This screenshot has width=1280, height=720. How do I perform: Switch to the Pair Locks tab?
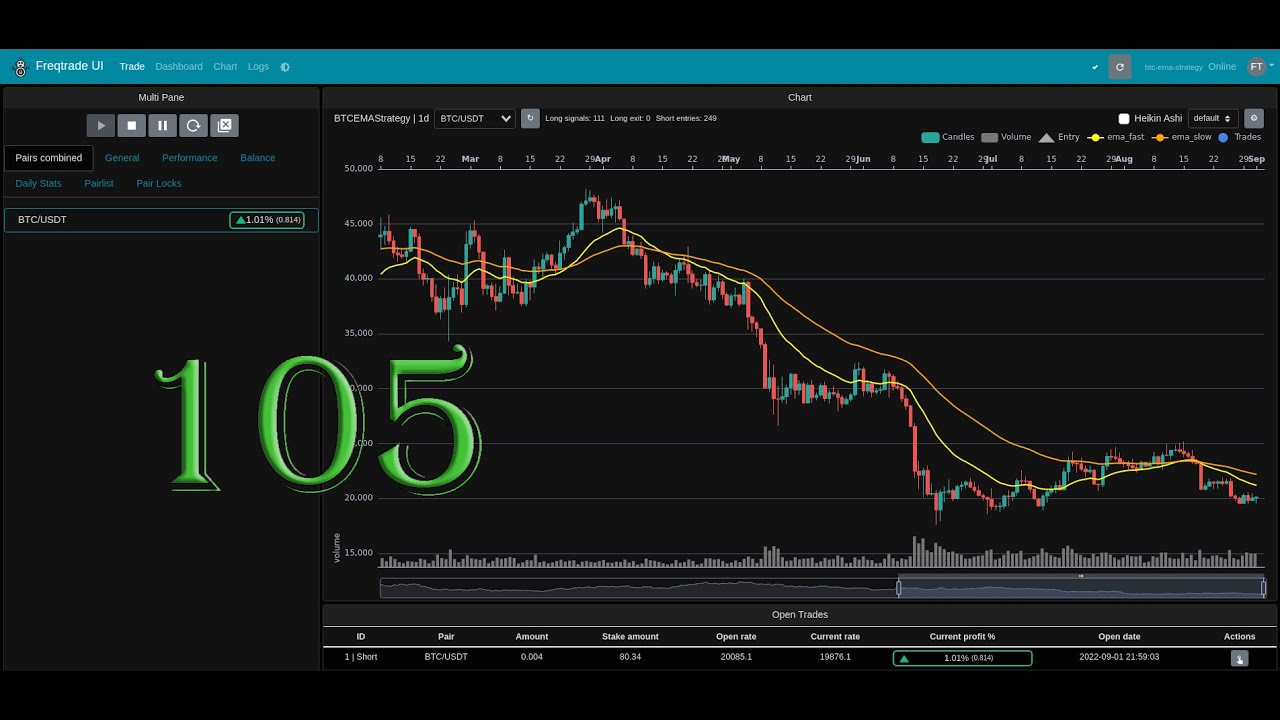pos(159,183)
